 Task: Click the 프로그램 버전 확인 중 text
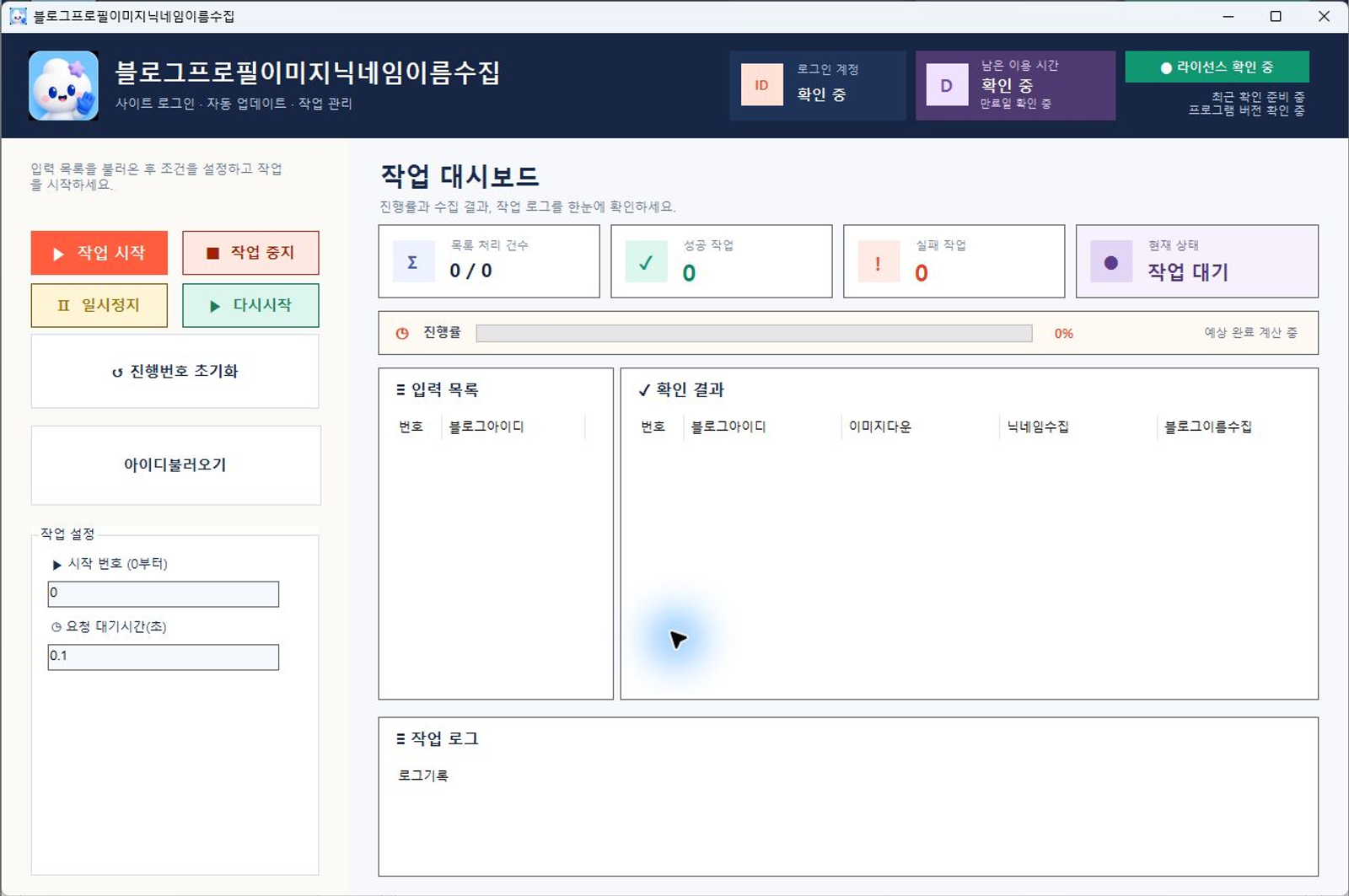point(1246,110)
